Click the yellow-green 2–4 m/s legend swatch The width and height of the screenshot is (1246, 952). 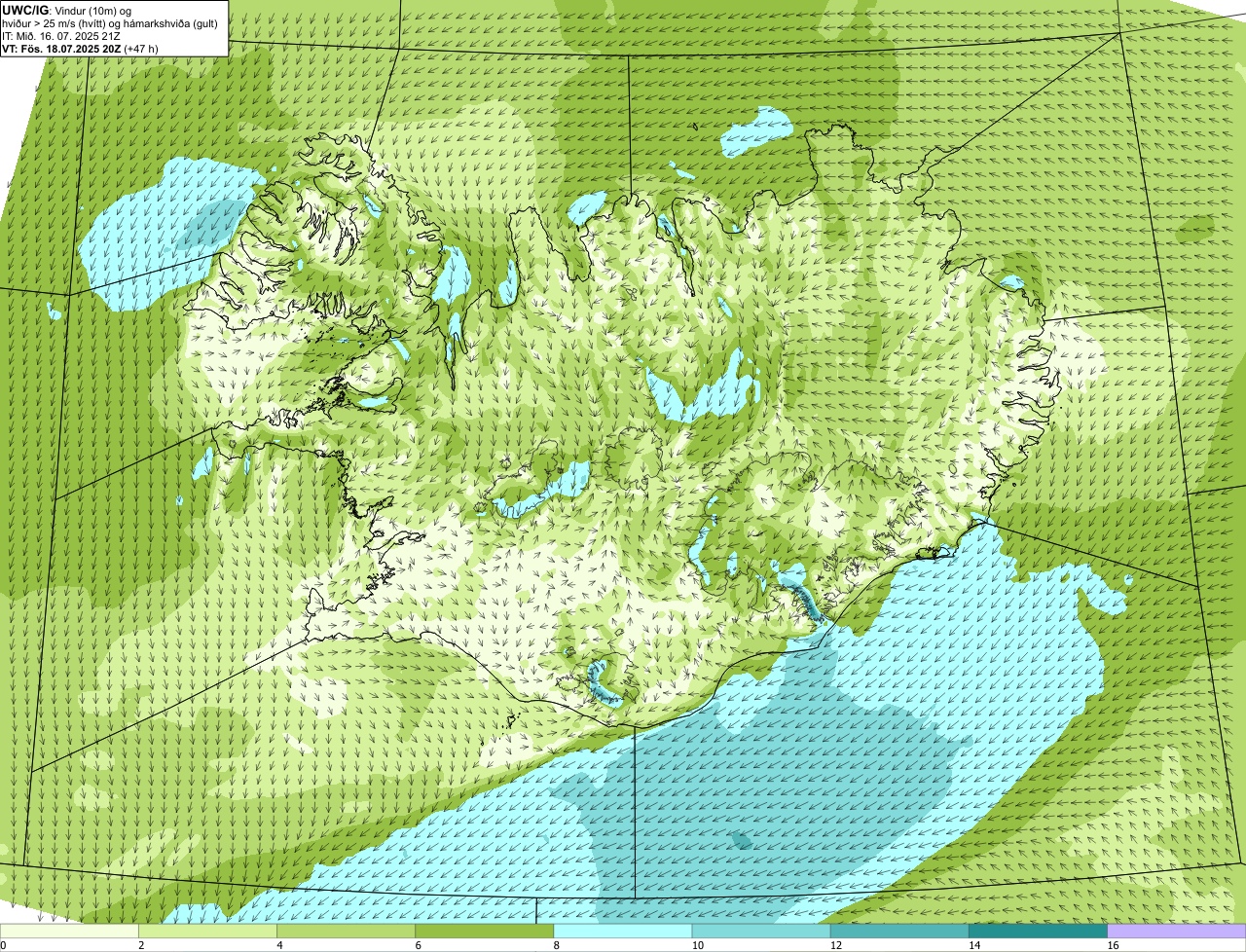[x=207, y=932]
